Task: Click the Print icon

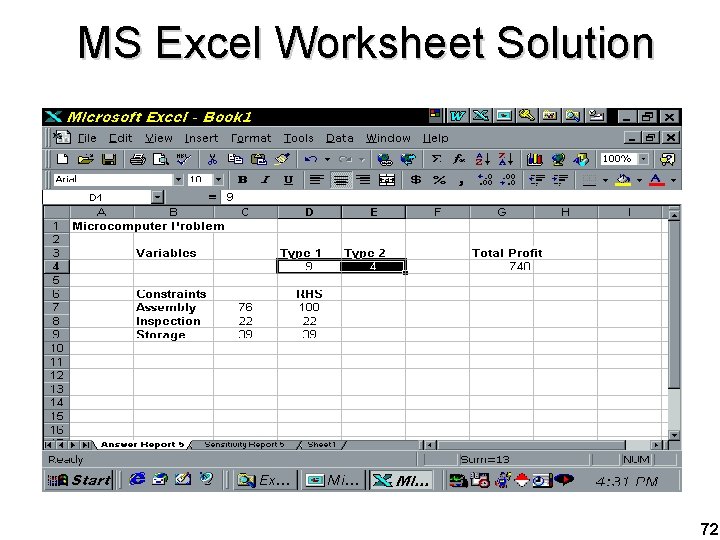Action: click(x=137, y=159)
